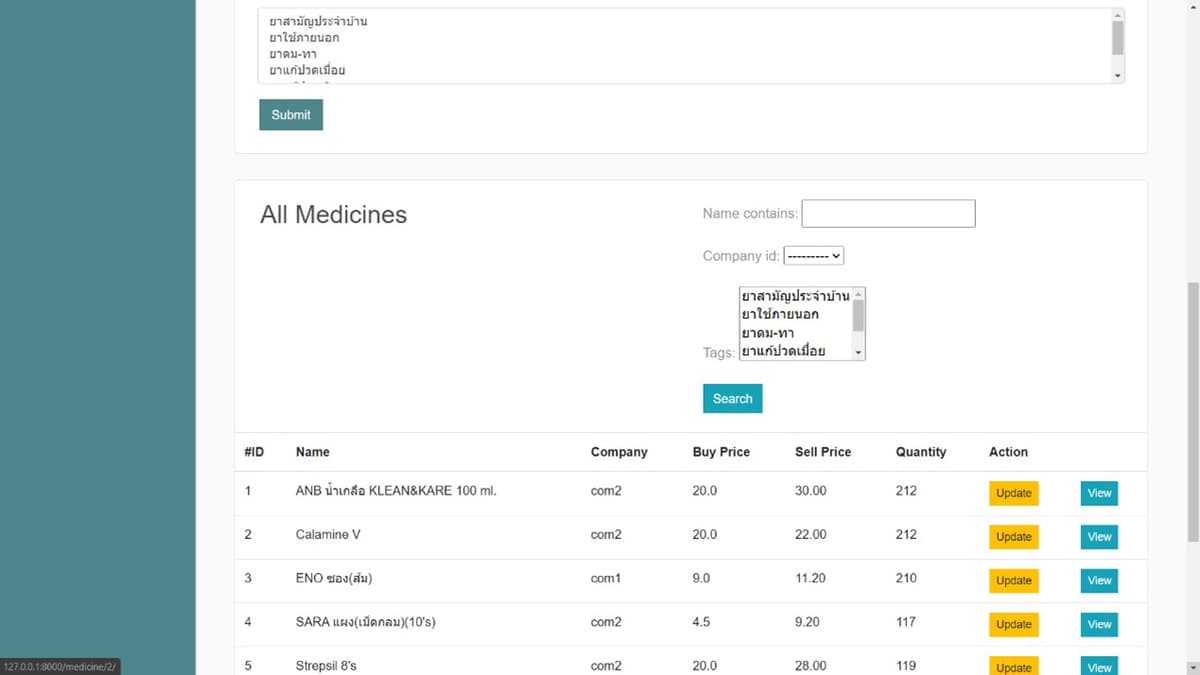Click sell price 11.20
Image resolution: width=1200 pixels, height=675 pixels.
point(811,578)
